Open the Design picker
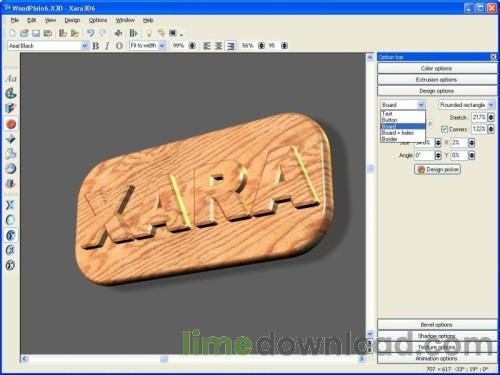This screenshot has height=375, width=500. (x=438, y=169)
